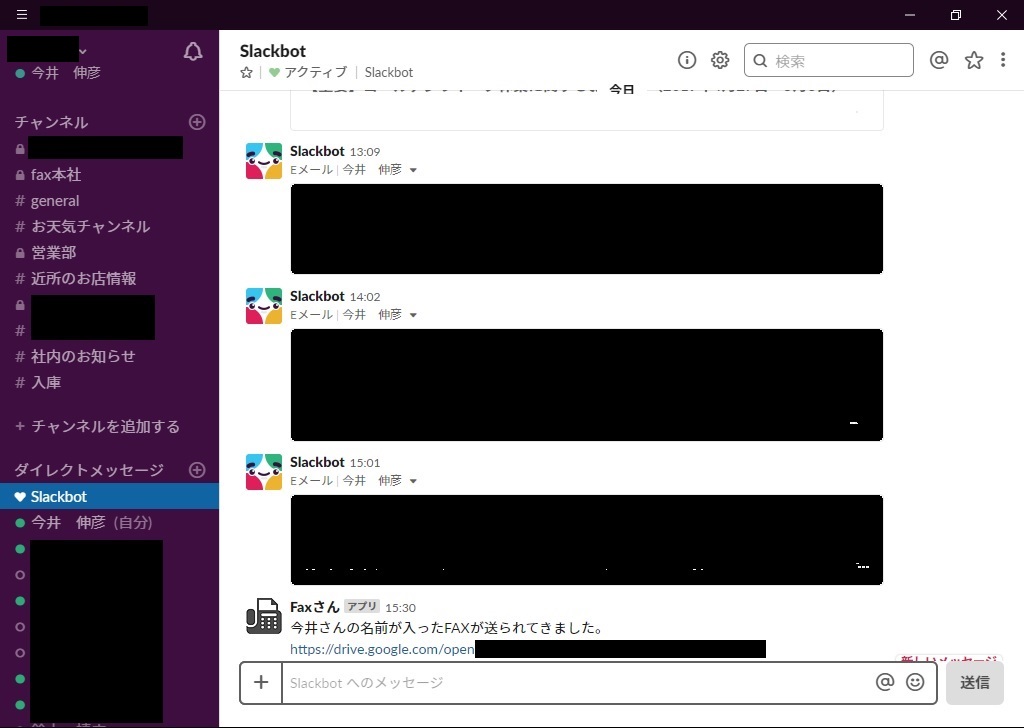Screen dimensions: 1024x728
Task: Open 入庫 channel
Action: click(x=46, y=383)
